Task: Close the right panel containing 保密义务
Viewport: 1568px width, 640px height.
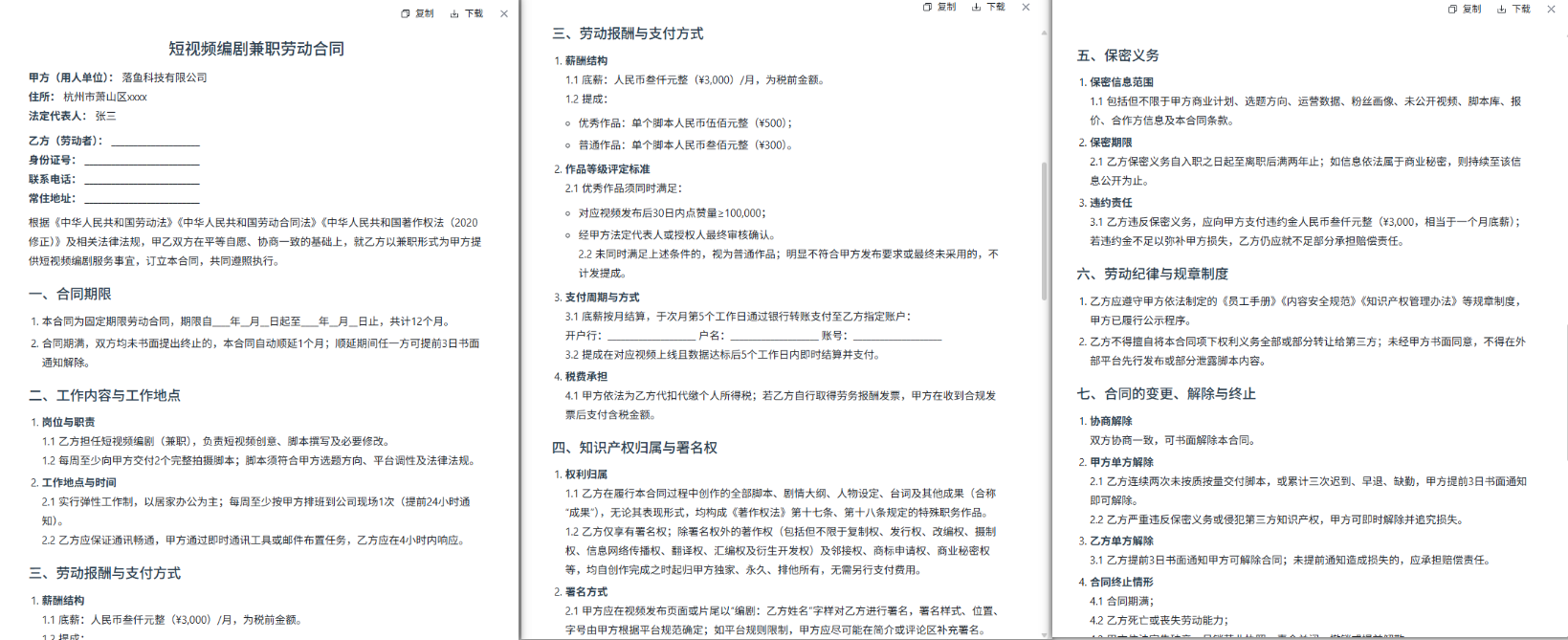Action: point(1552,9)
